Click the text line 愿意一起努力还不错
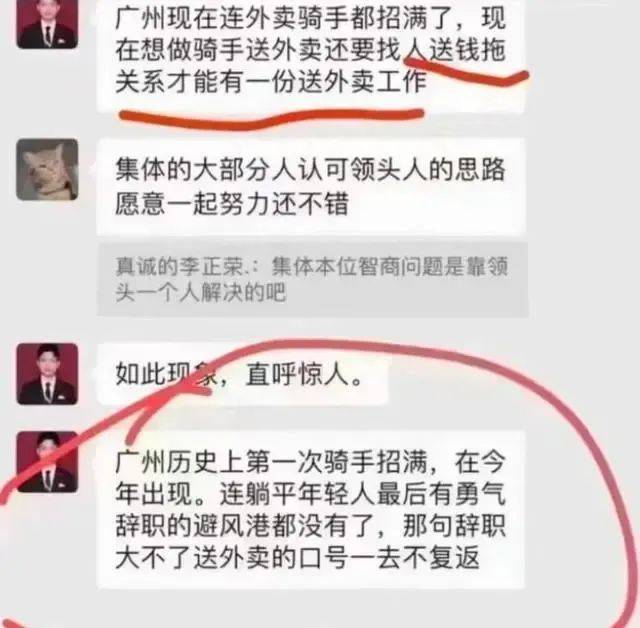 [231, 203]
